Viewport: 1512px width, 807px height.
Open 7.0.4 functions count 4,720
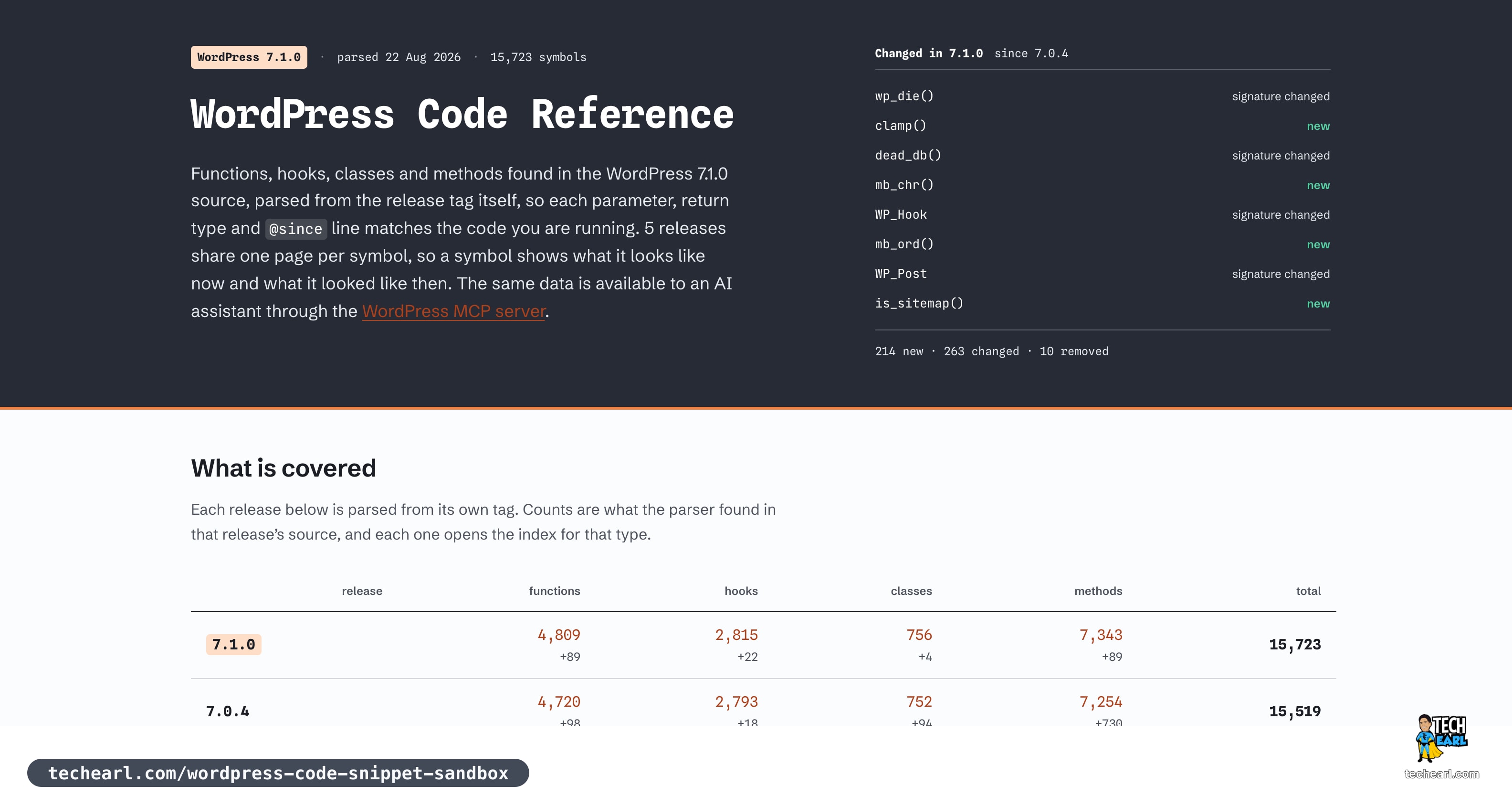559,702
